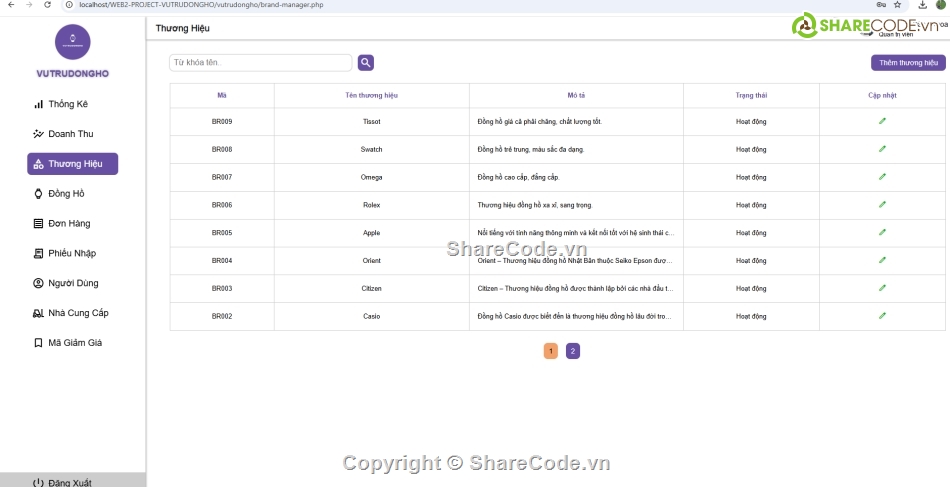This screenshot has width=950, height=487.
Task: Bookmark page with star icon
Action: tap(896, 5)
